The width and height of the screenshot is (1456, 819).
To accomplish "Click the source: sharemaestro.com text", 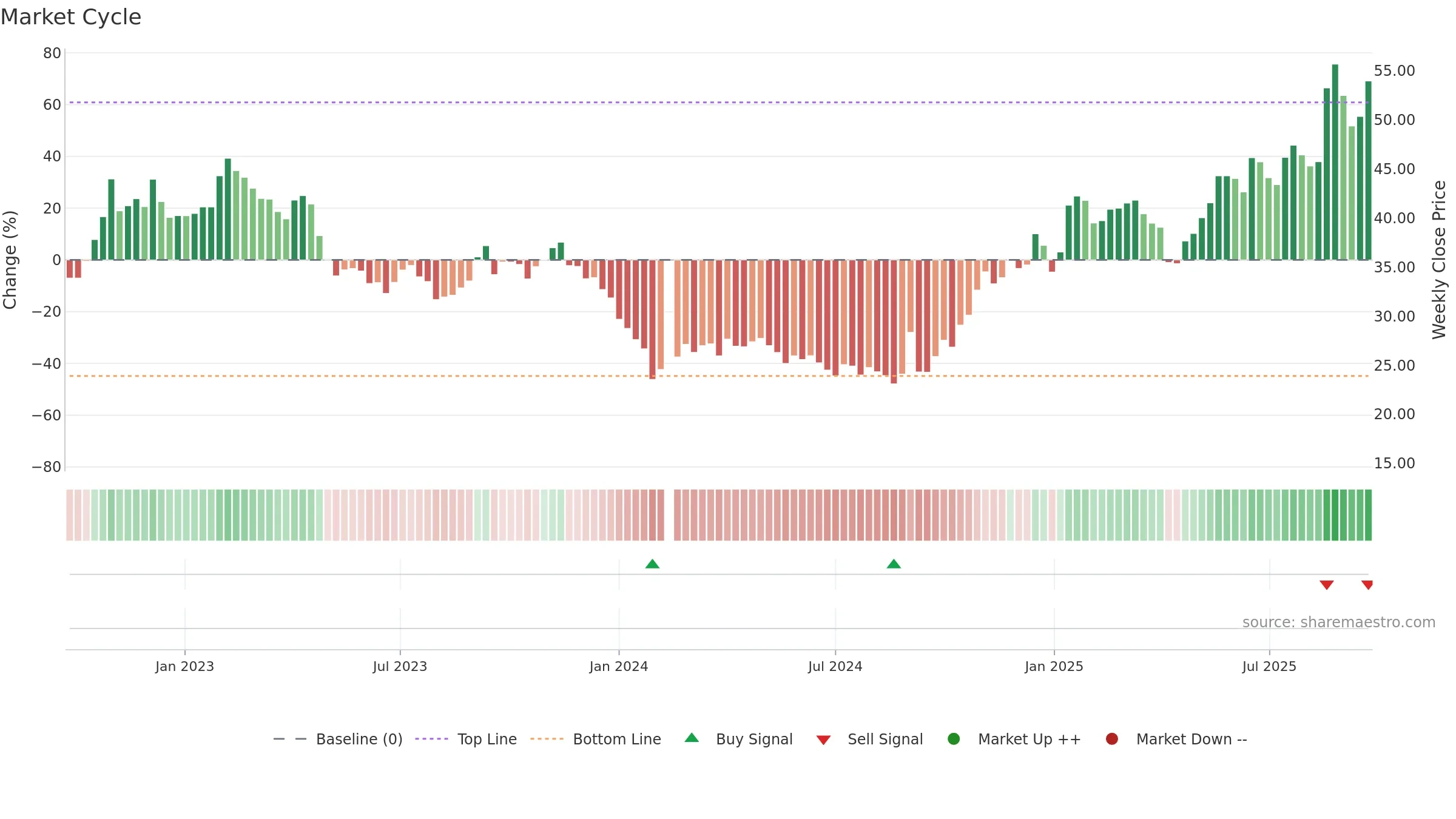I will point(1339,622).
